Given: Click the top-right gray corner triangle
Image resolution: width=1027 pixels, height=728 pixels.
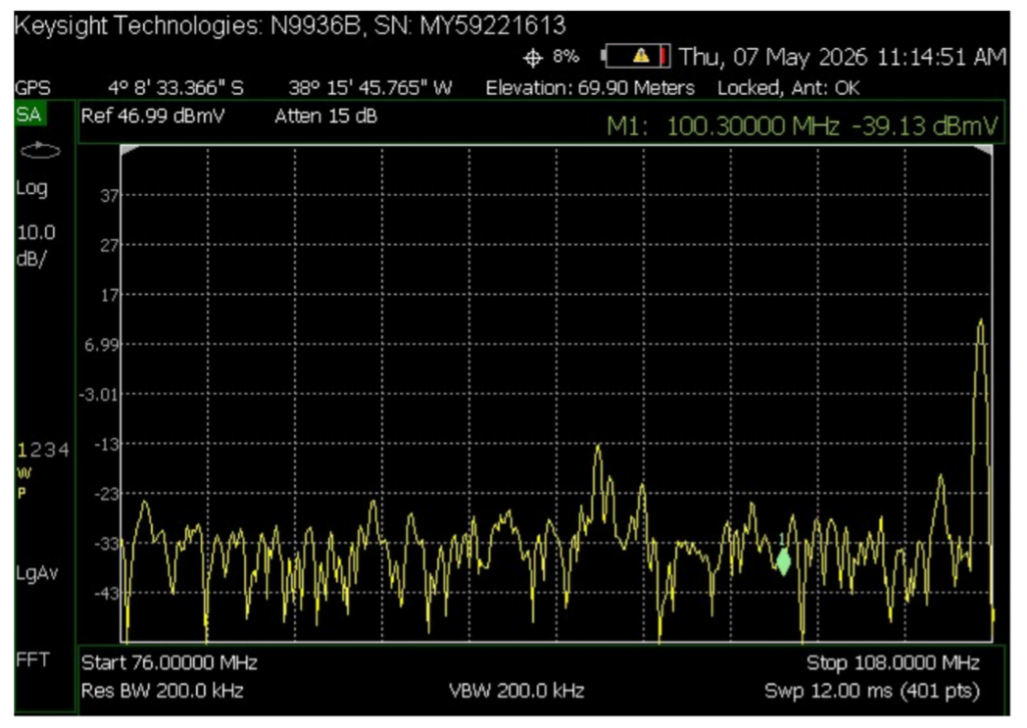Looking at the screenshot, I should tap(983, 151).
